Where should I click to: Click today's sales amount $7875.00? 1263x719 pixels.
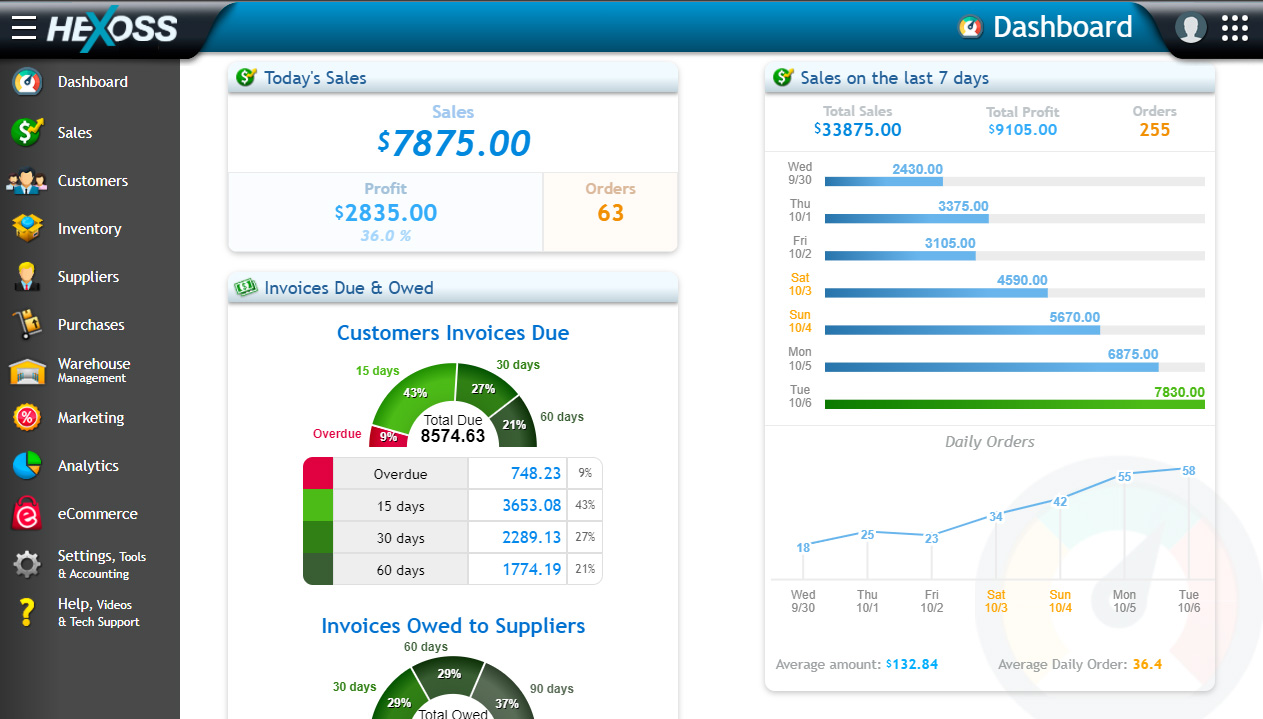pos(454,143)
